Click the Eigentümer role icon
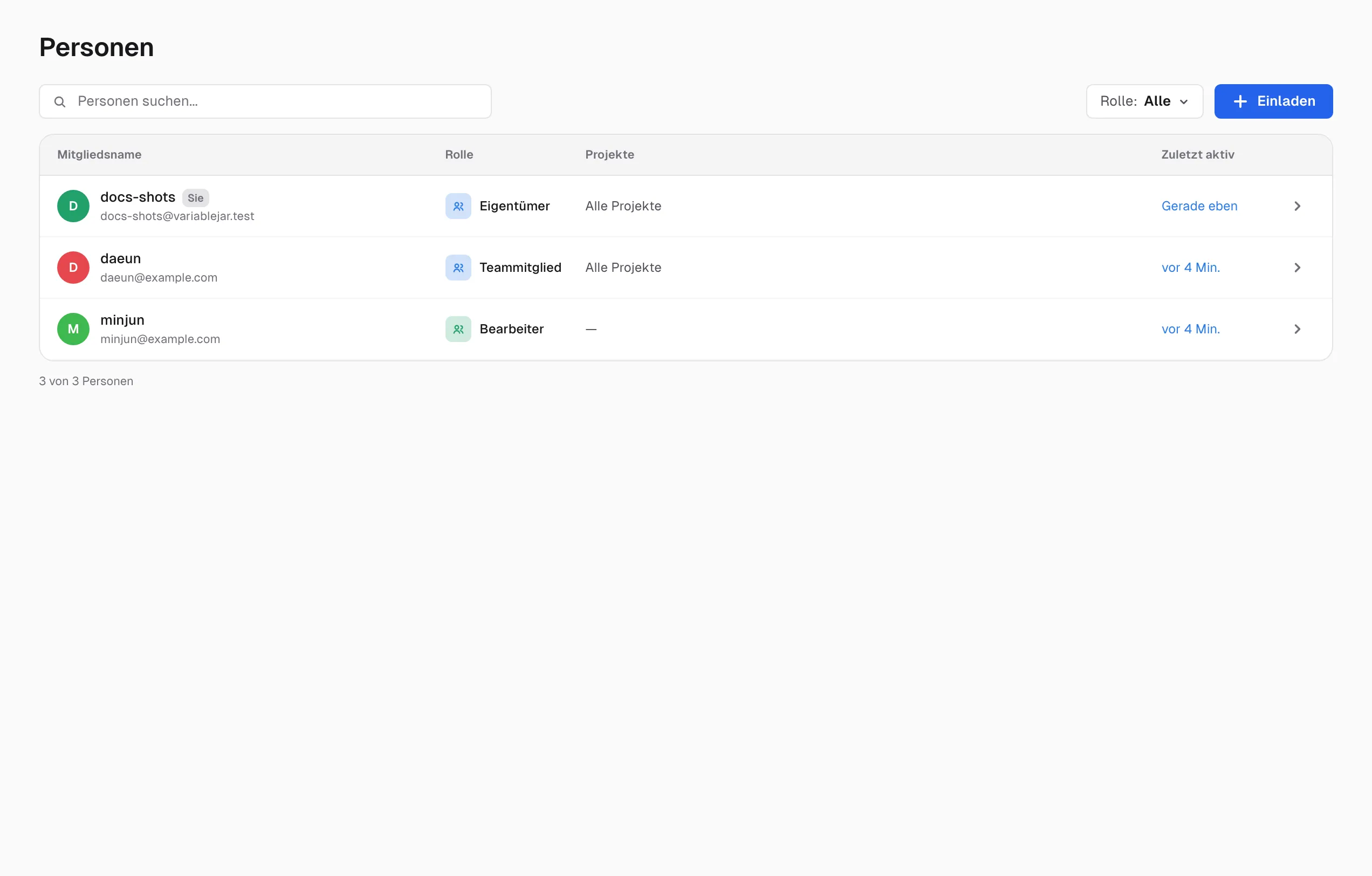 pos(458,206)
